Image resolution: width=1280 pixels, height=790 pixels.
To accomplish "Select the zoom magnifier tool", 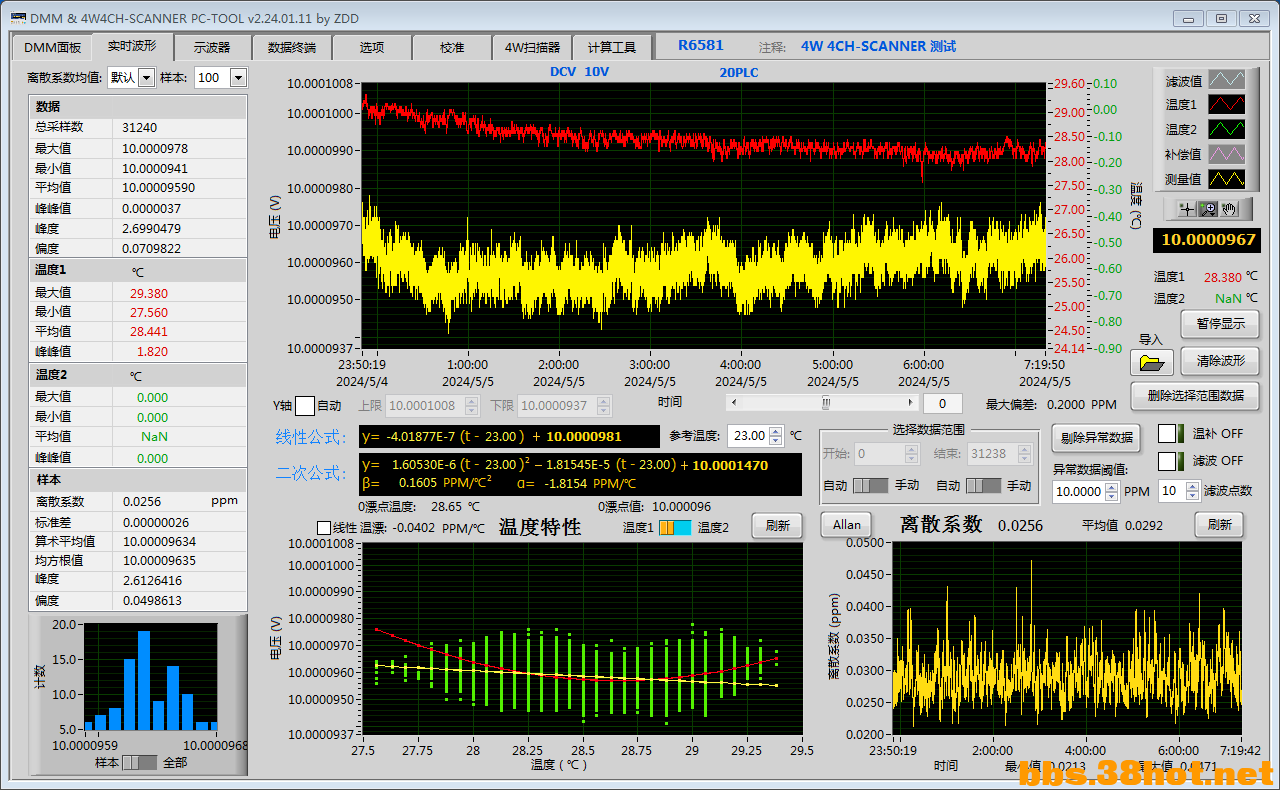I will click(1207, 209).
